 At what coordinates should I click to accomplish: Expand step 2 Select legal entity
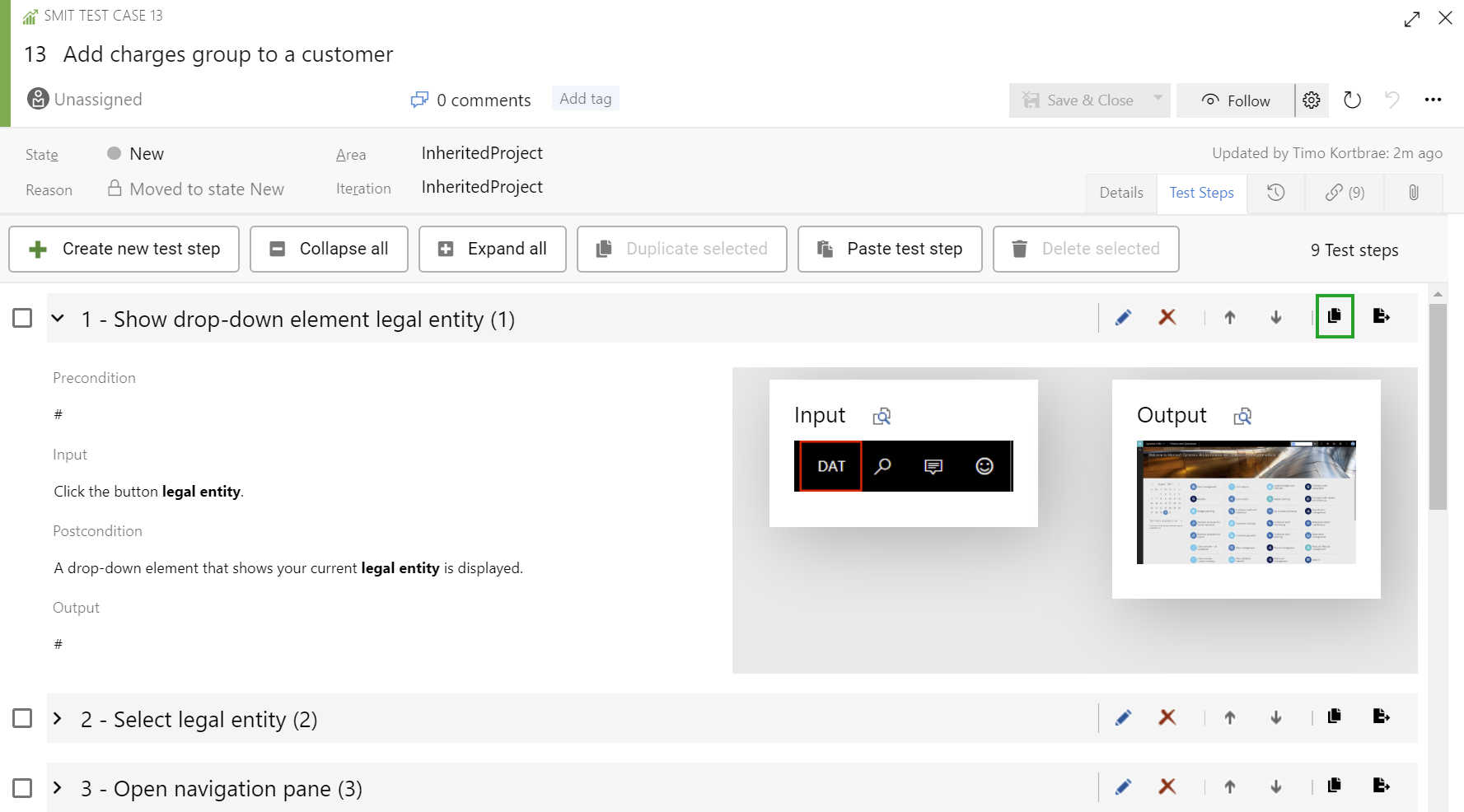pos(58,719)
